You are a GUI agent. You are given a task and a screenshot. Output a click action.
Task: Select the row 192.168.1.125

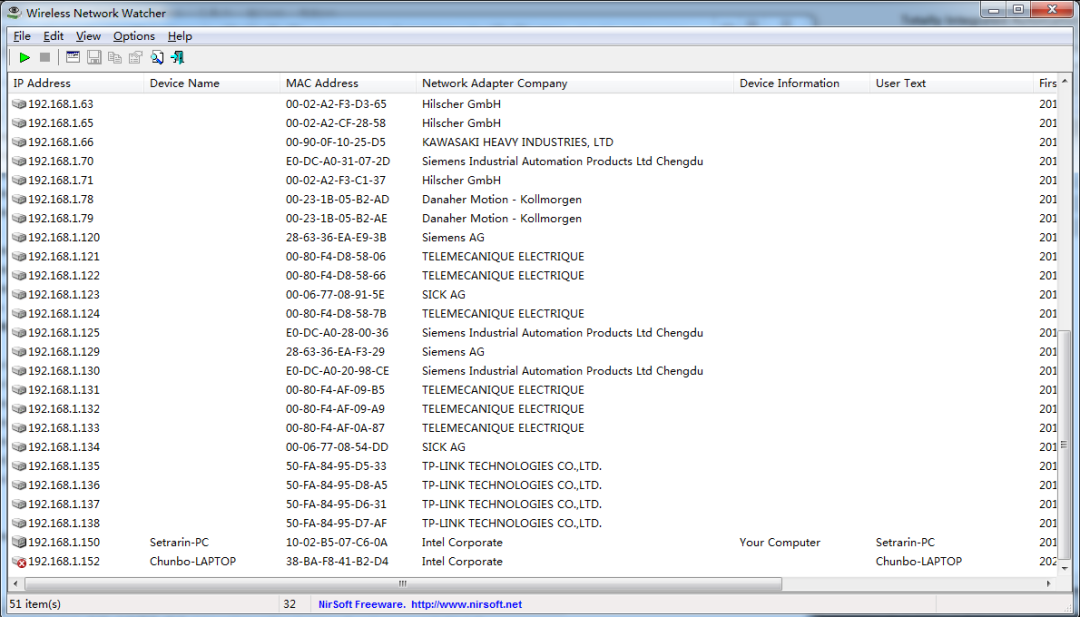tap(532, 333)
